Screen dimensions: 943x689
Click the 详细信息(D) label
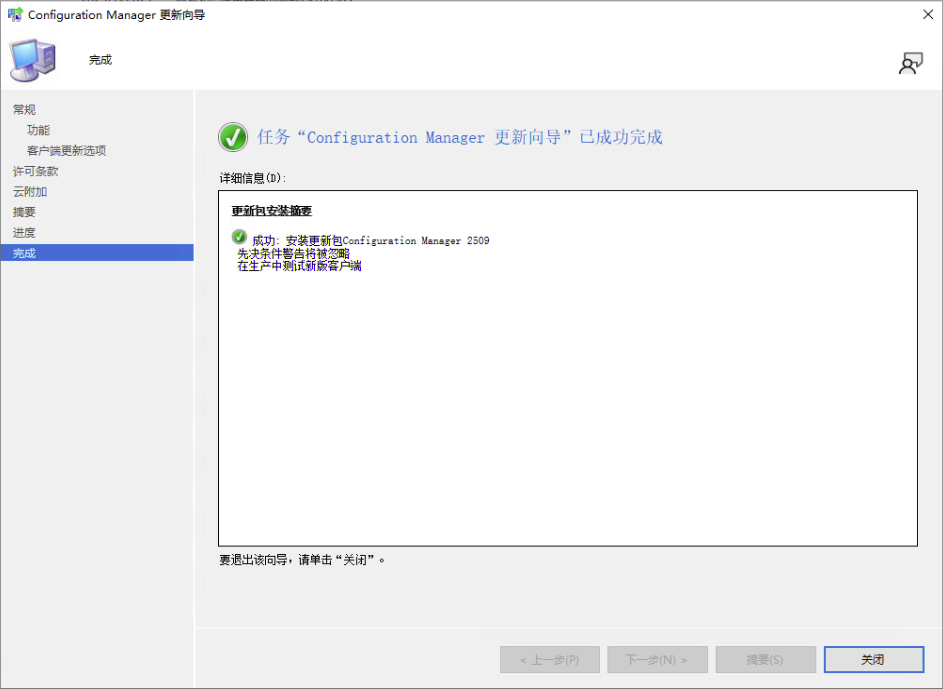[253, 178]
